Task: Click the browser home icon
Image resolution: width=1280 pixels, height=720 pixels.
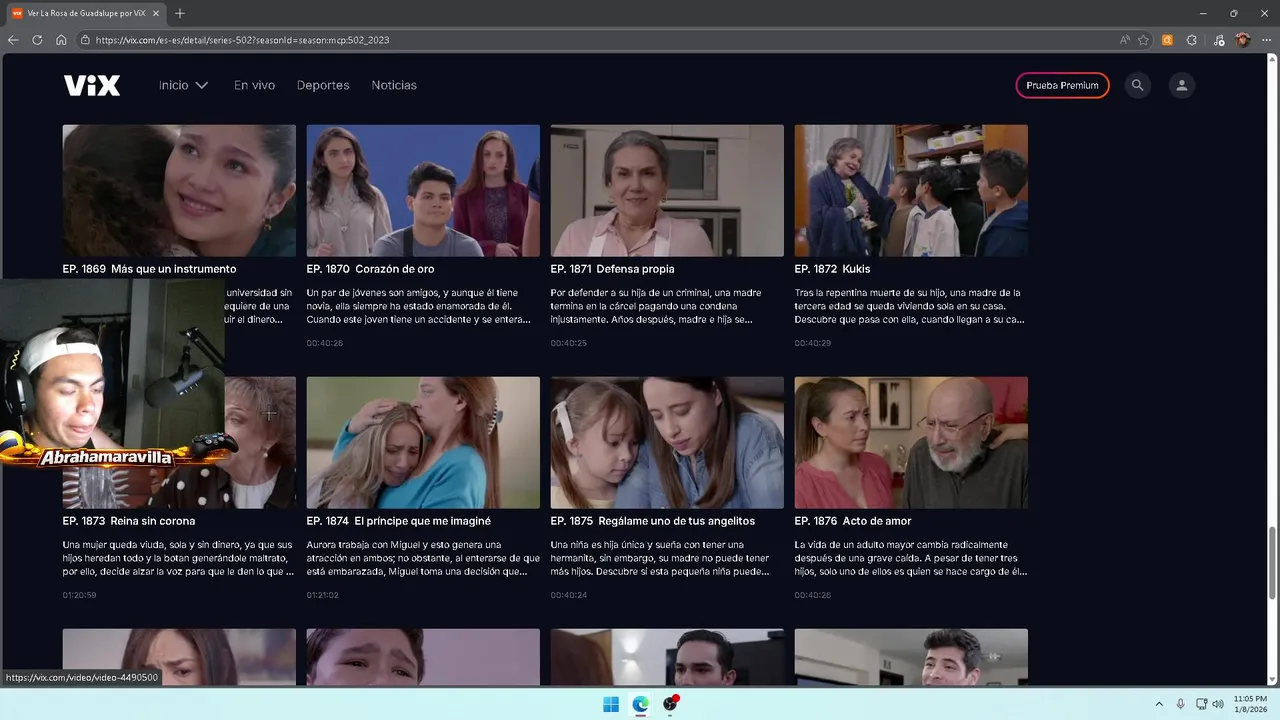Action: point(61,40)
